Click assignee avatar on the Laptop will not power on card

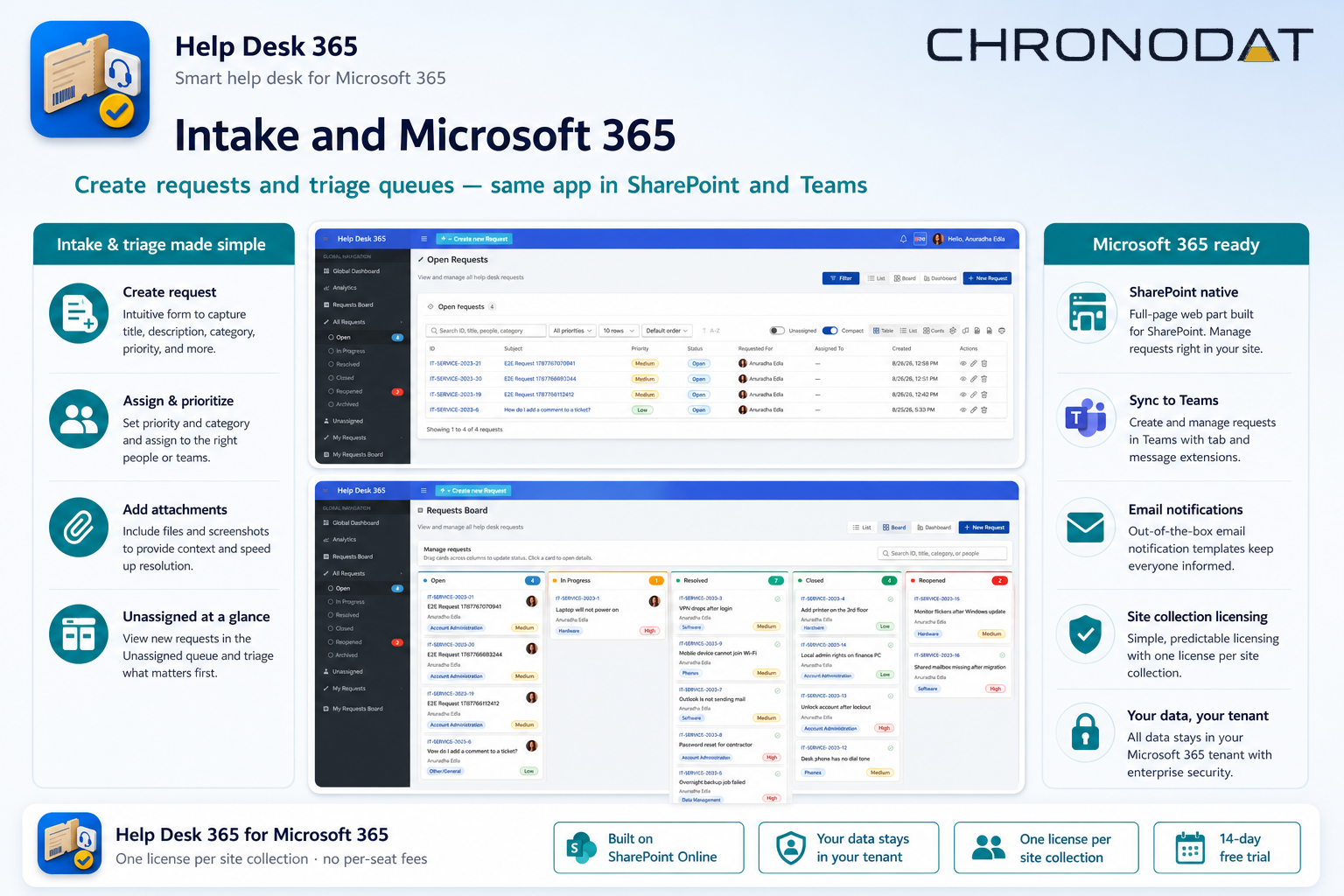[x=654, y=601]
